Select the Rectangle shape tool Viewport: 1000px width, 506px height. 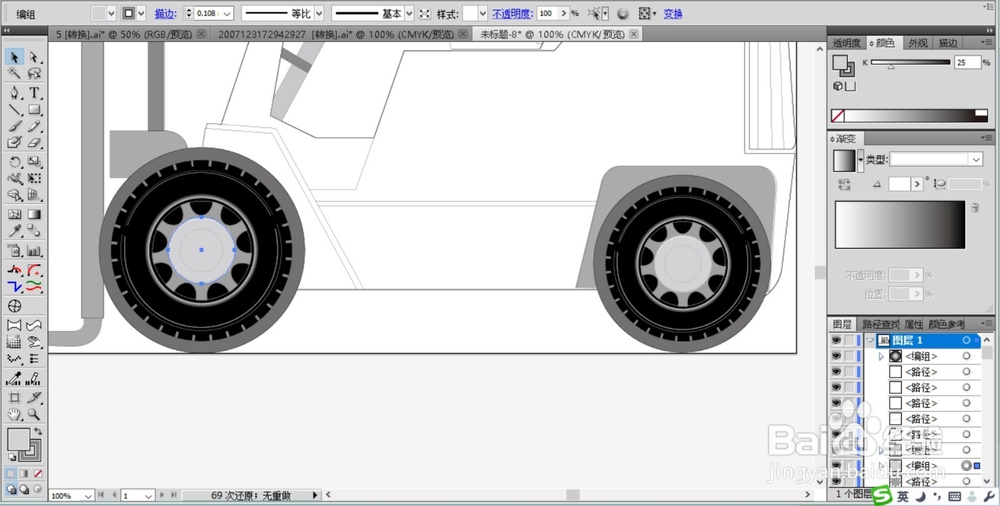pyautogui.click(x=34, y=110)
